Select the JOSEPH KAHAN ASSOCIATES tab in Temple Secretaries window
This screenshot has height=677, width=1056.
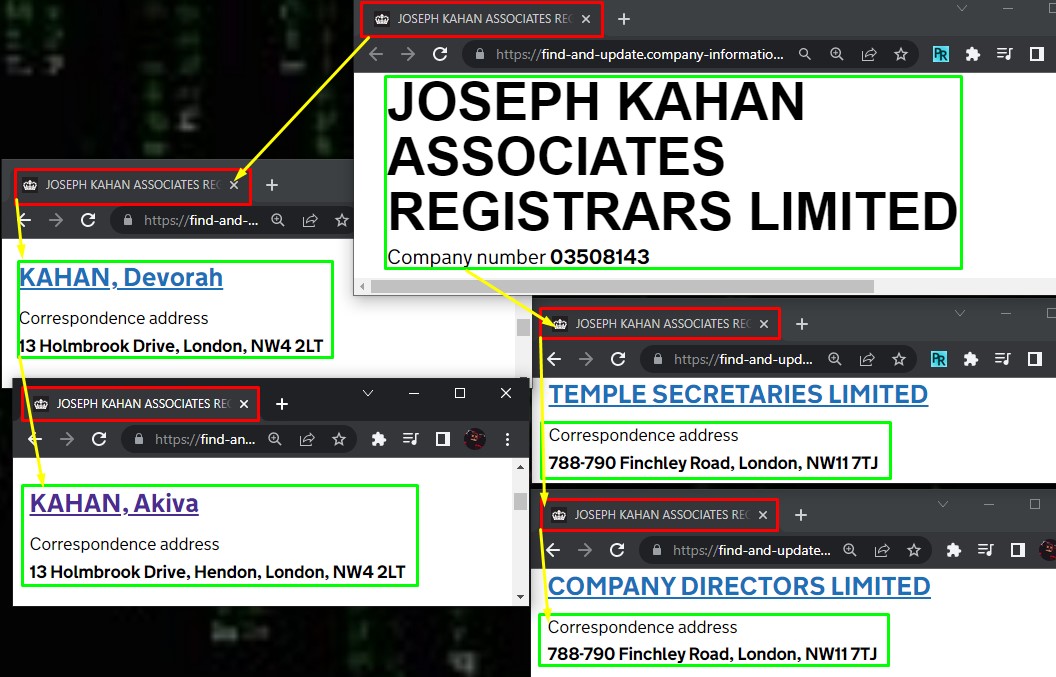660,324
